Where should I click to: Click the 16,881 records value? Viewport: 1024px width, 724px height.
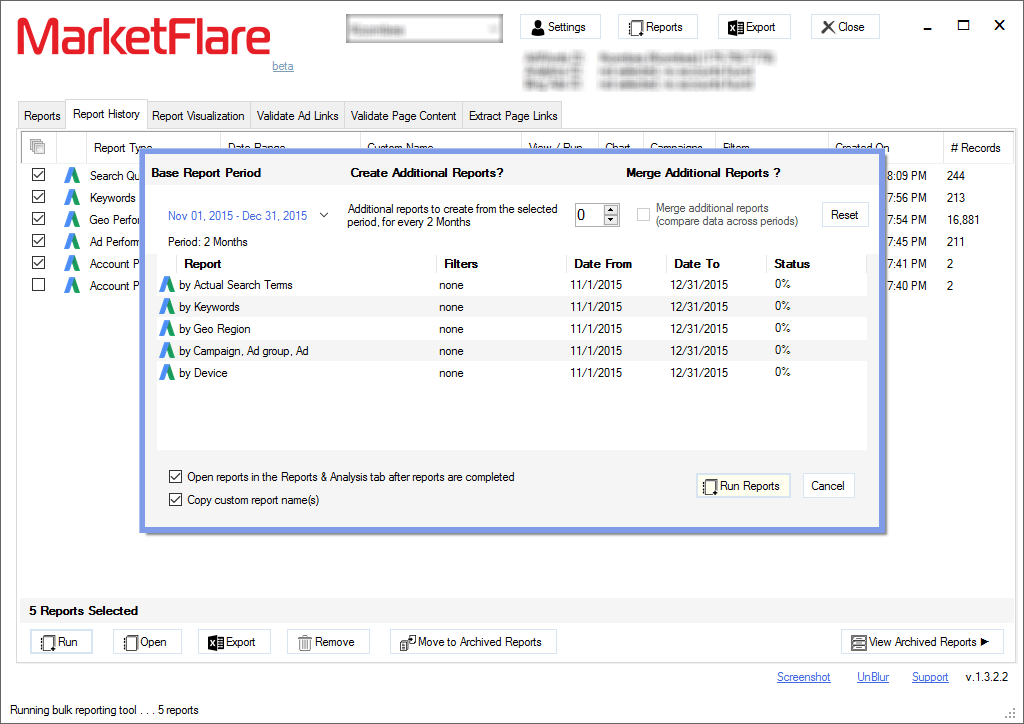[x=963, y=219]
